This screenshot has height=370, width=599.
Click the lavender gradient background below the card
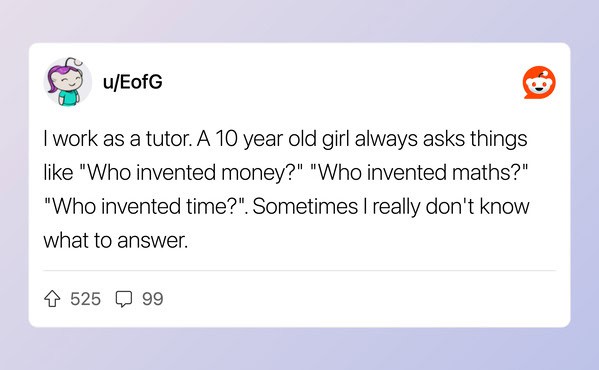pyautogui.click(x=300, y=349)
